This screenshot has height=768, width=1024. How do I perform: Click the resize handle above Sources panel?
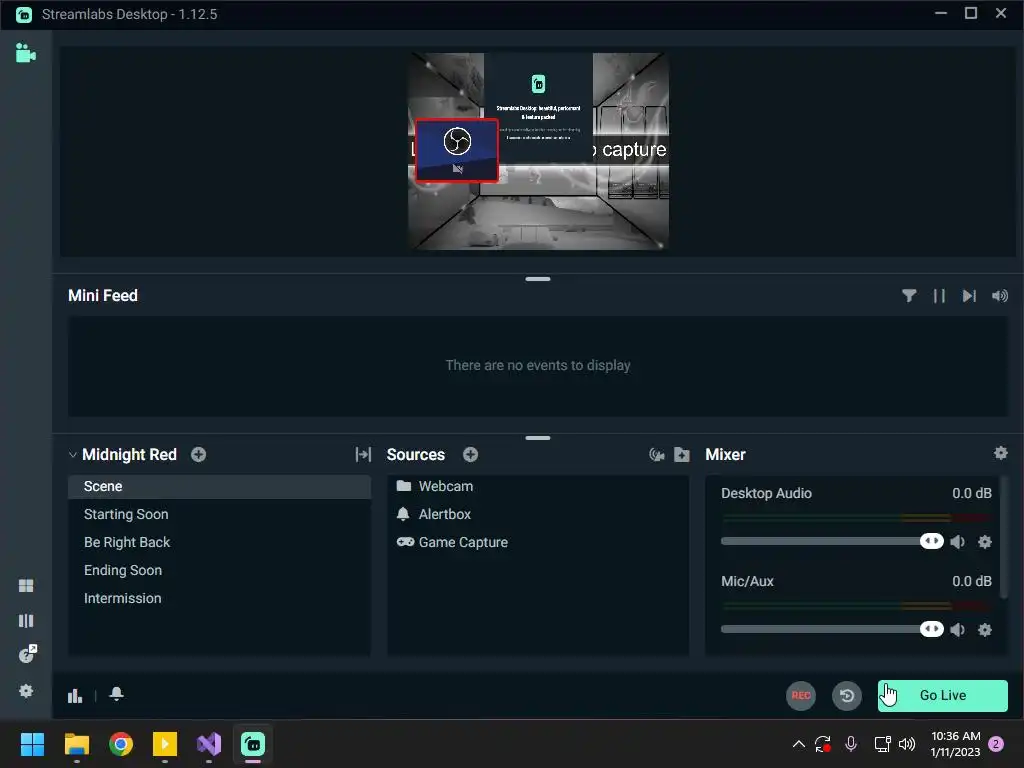[537, 438]
